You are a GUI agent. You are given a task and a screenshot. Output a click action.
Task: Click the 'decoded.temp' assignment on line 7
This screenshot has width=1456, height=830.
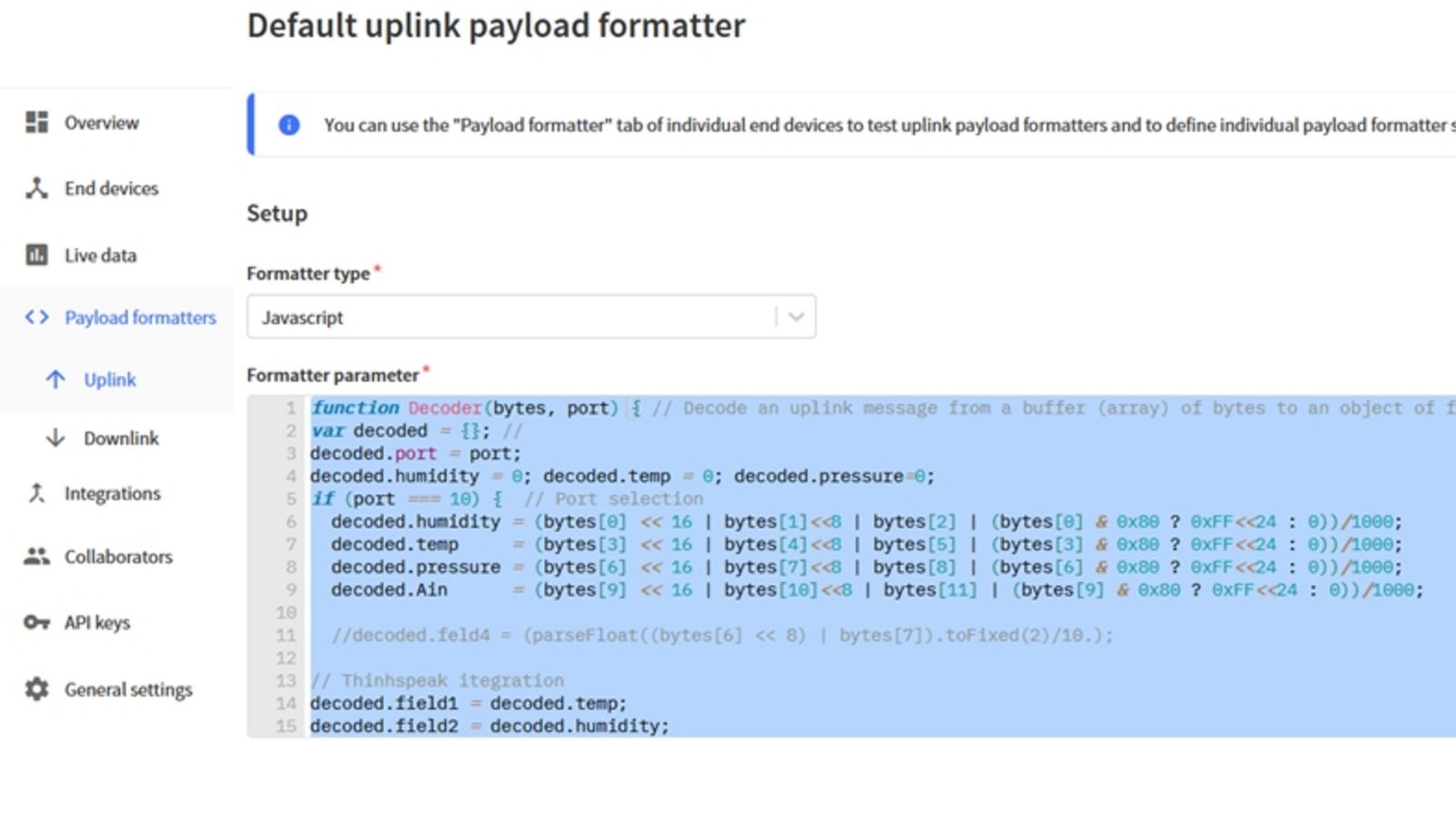click(x=866, y=544)
